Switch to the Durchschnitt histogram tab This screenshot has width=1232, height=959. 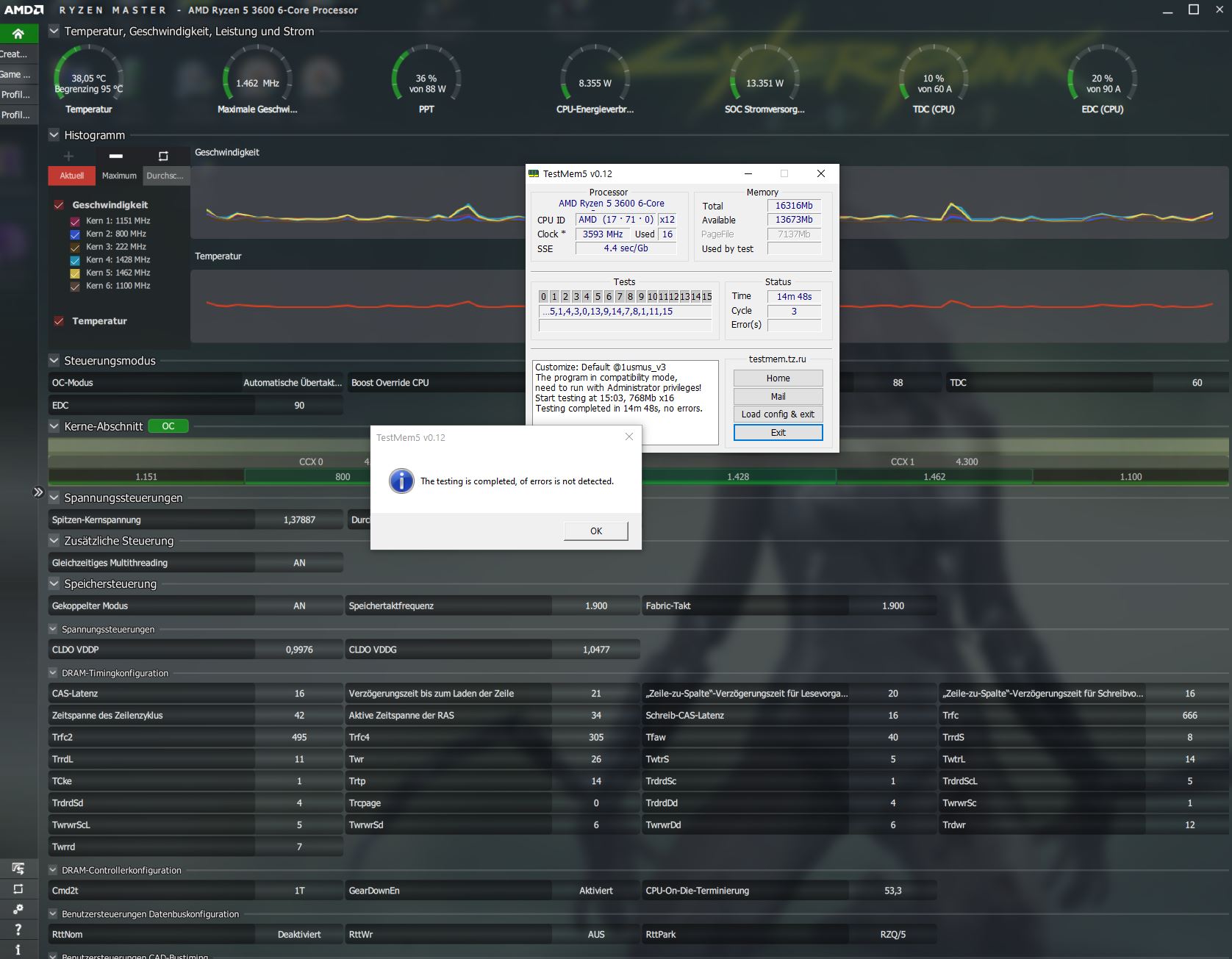point(166,176)
